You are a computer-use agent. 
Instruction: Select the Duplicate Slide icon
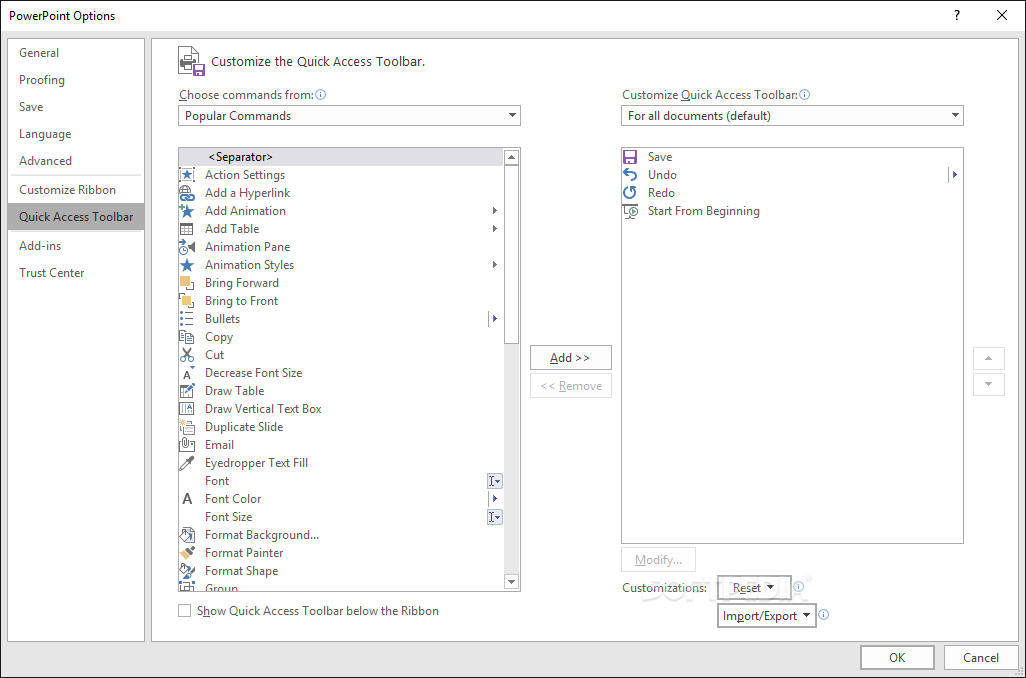tap(187, 427)
